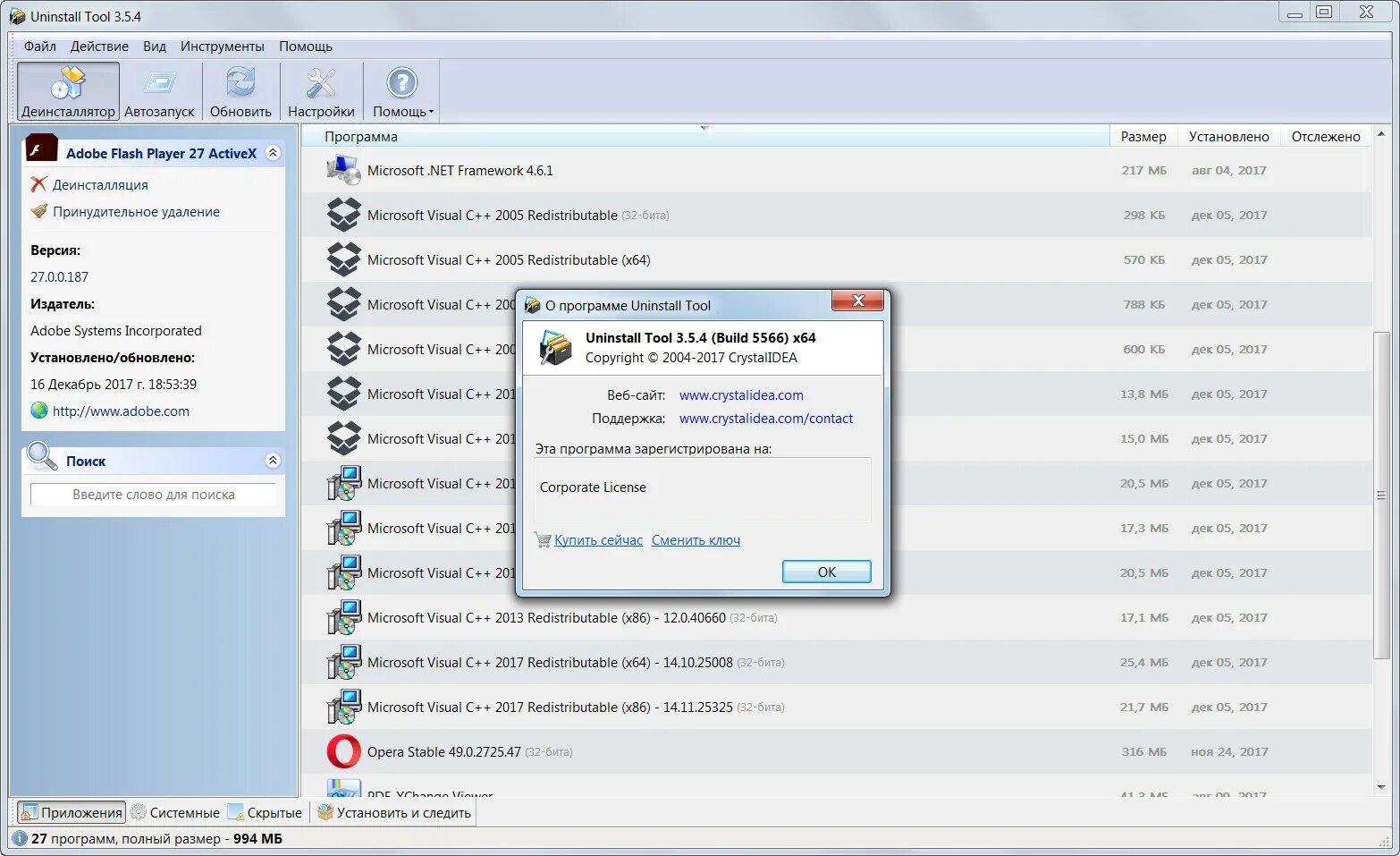Viewport: 1400px width, 856px height.
Task: Collapse the Поиск search panel
Action: [274, 461]
